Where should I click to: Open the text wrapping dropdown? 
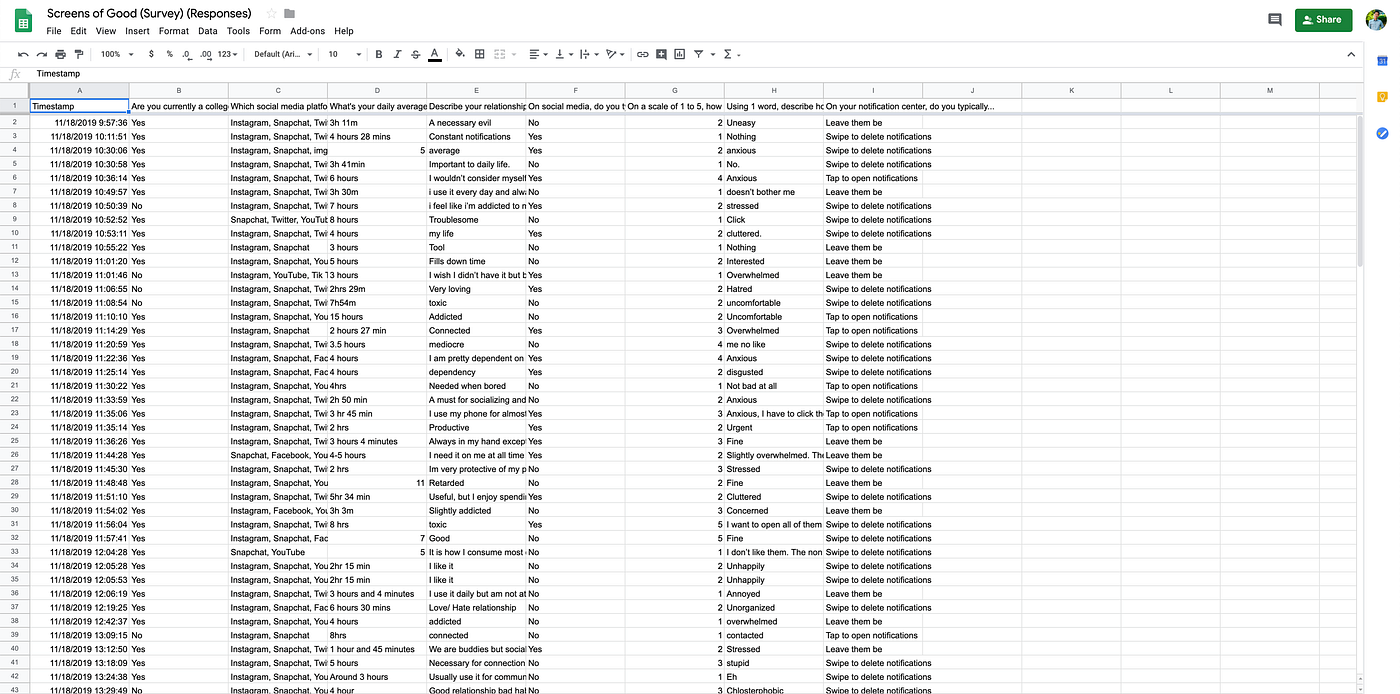coord(589,54)
